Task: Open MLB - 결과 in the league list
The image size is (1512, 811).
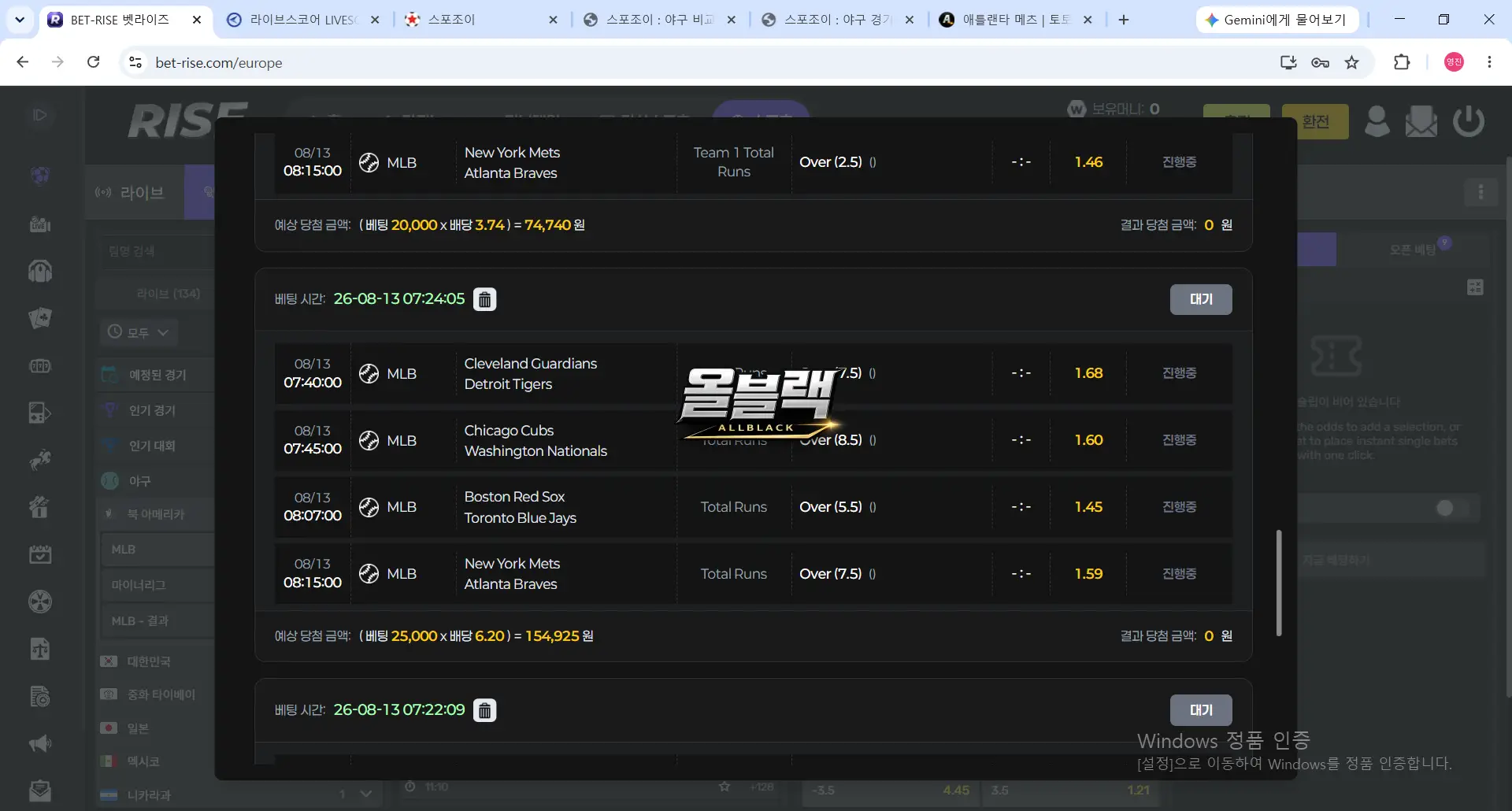Action: tap(157, 620)
